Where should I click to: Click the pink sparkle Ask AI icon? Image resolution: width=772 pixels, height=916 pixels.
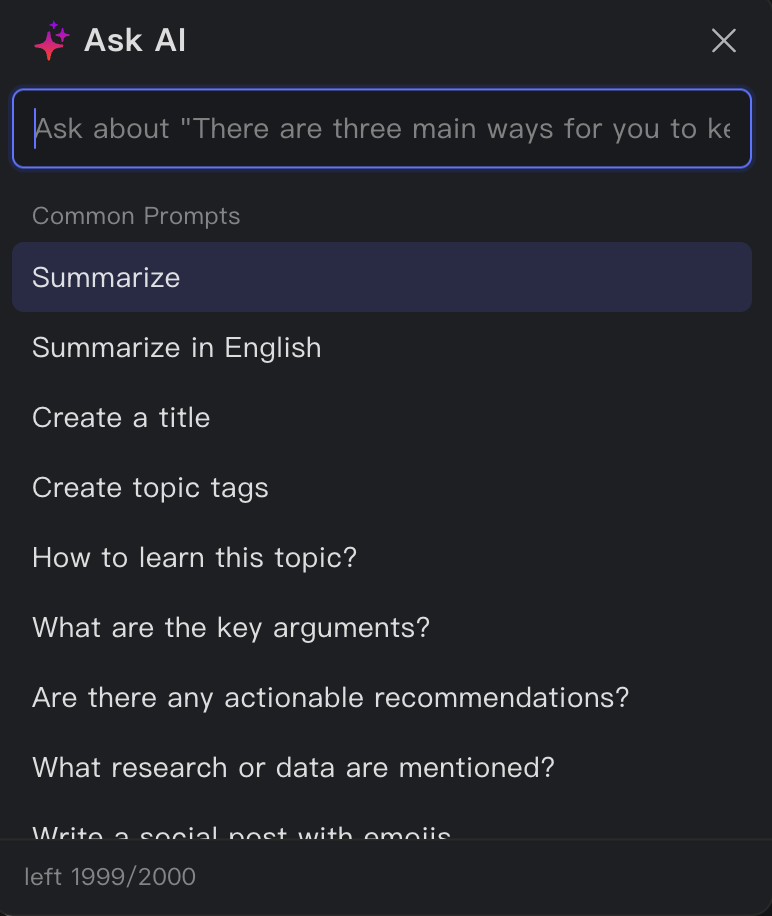point(50,41)
